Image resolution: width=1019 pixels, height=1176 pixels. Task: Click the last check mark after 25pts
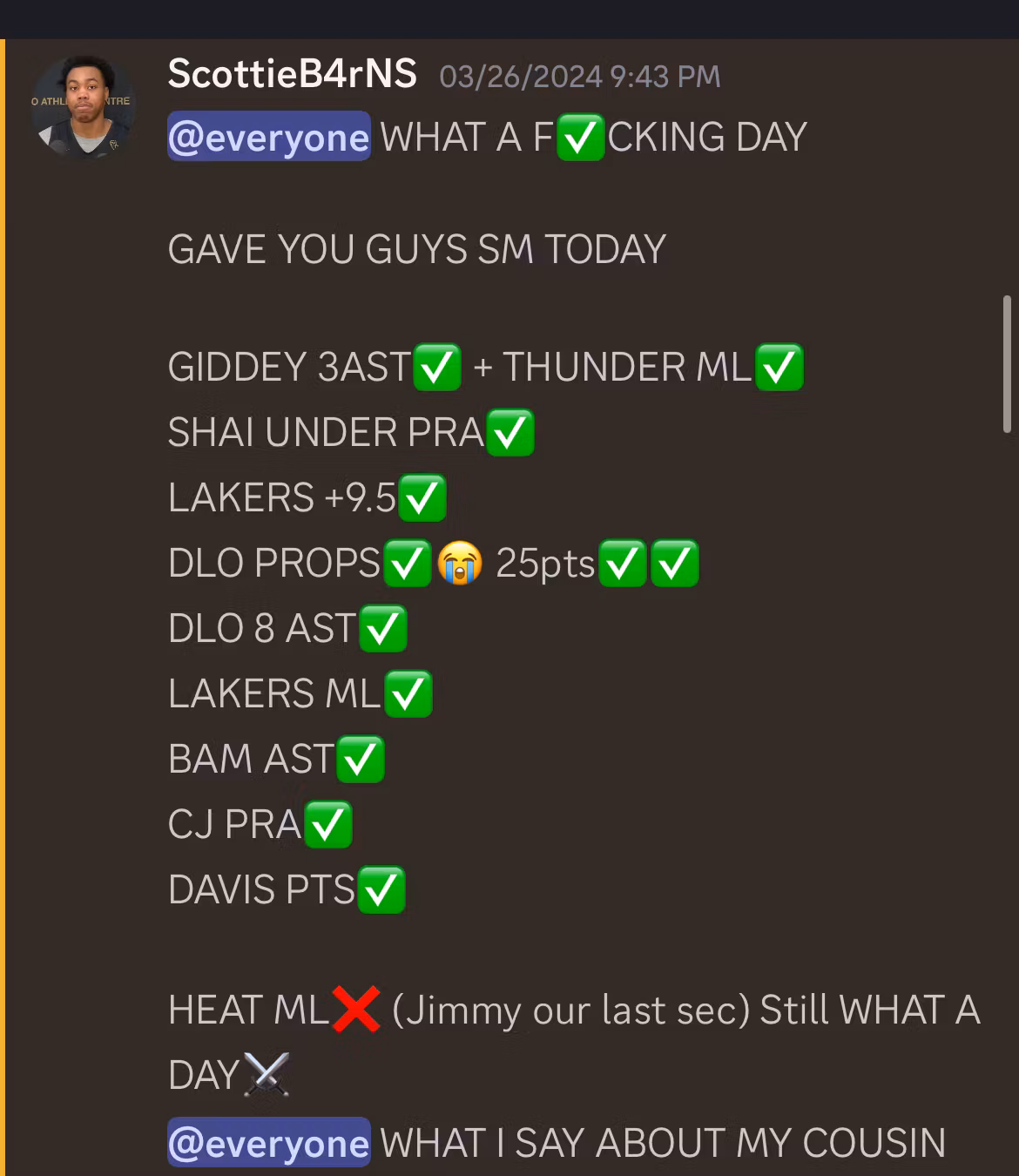[x=674, y=563]
